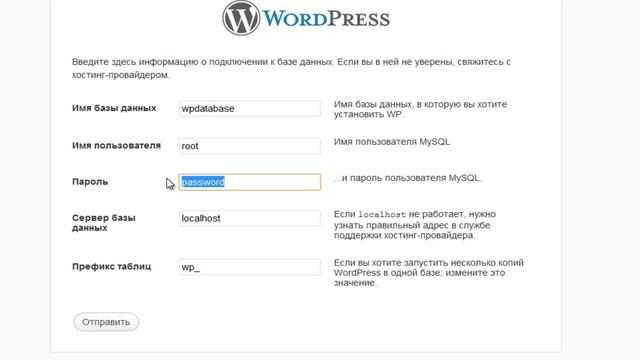Click the label Имя базы данных
The height and width of the screenshot is (360, 640).
click(114, 108)
